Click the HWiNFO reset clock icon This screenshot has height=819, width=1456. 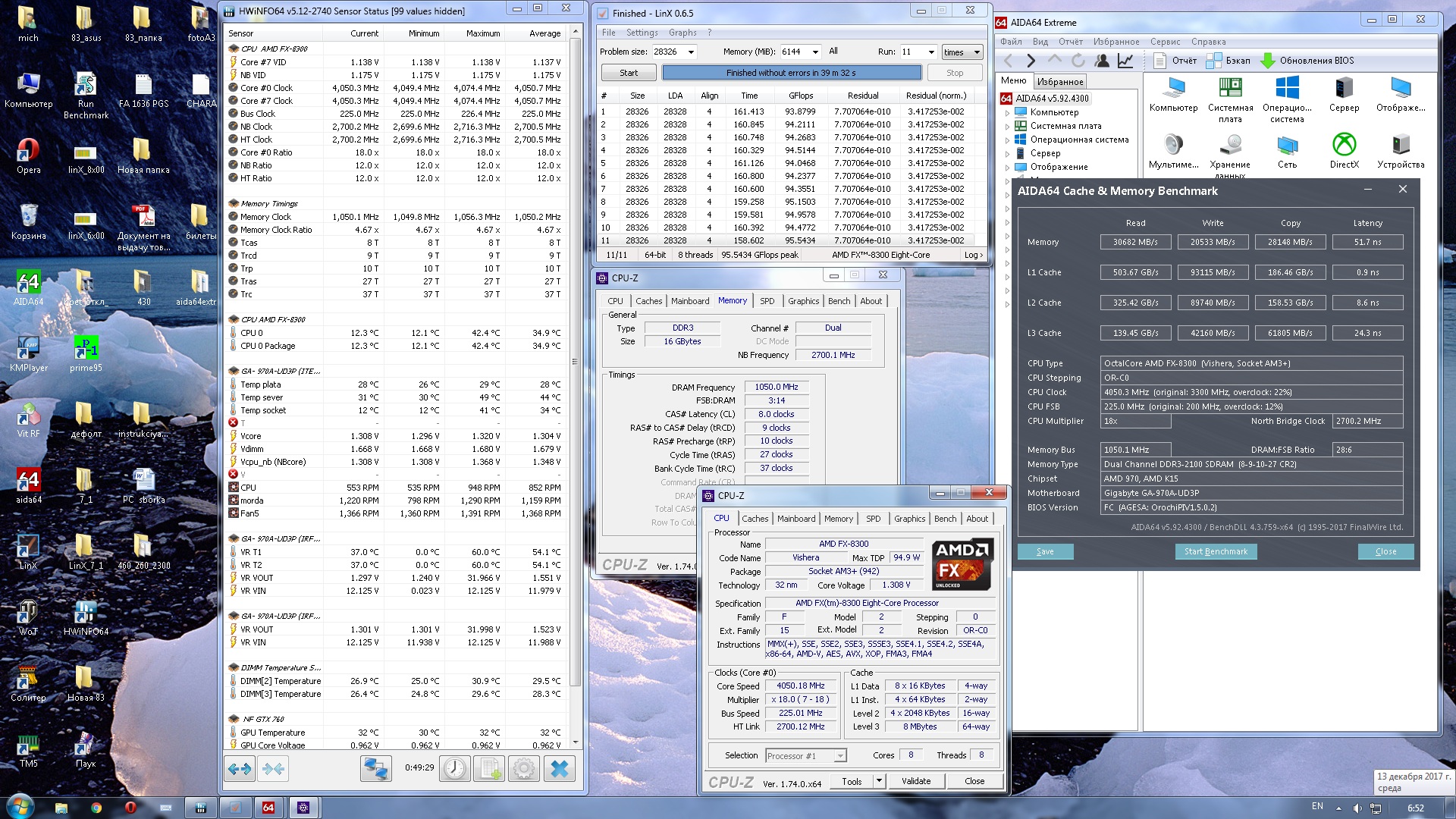(455, 768)
